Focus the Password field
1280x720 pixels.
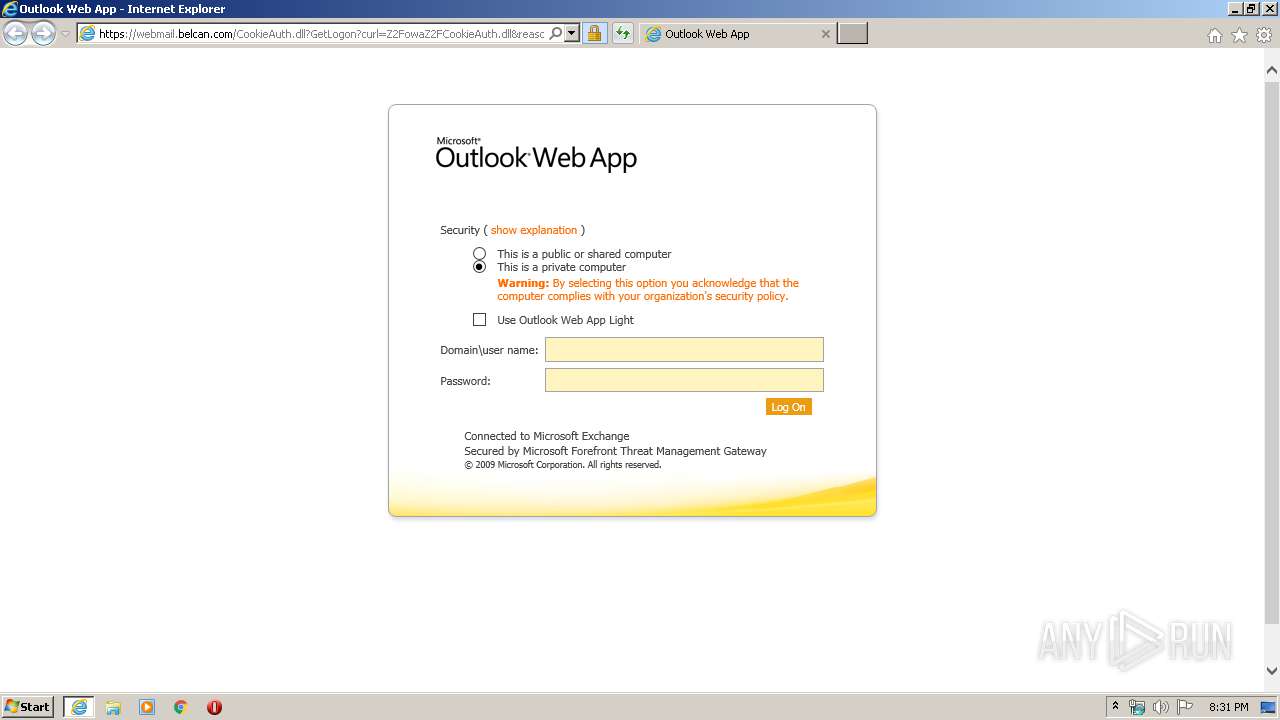click(x=684, y=380)
